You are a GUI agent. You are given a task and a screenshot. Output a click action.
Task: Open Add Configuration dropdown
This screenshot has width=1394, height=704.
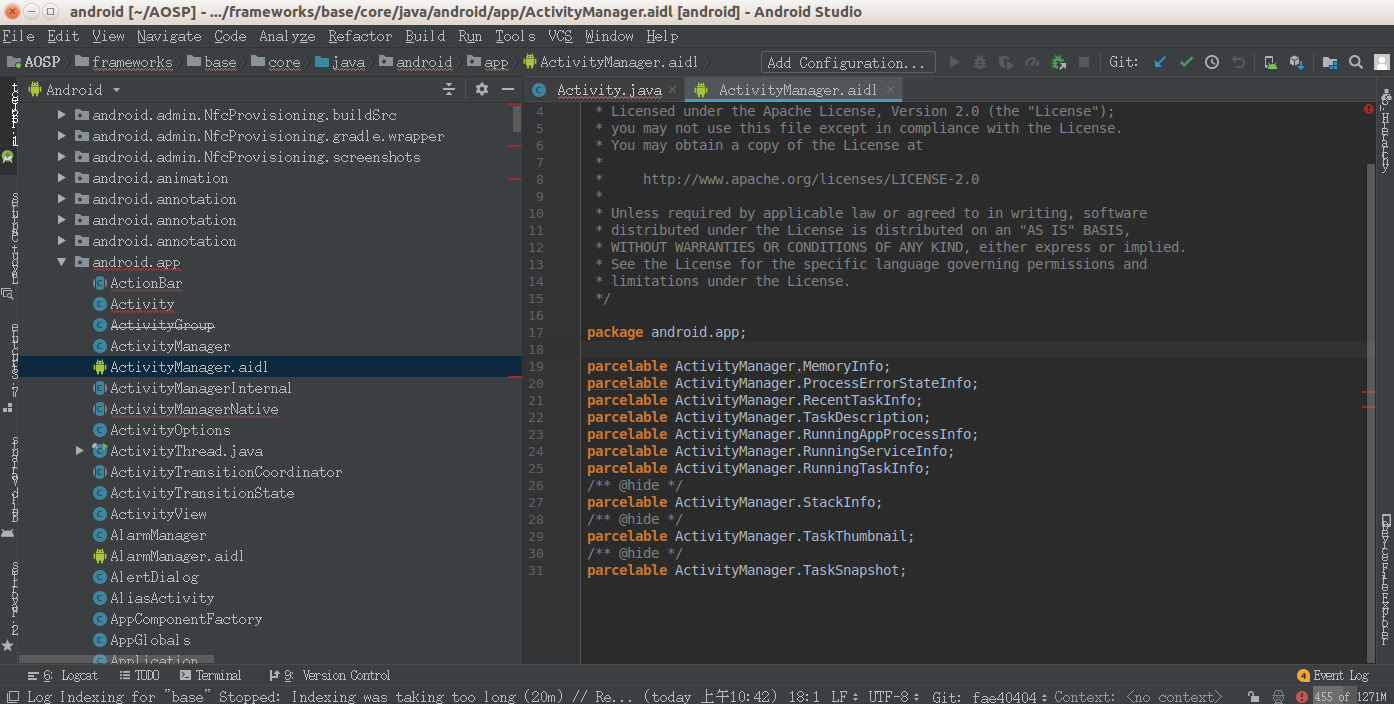(848, 62)
